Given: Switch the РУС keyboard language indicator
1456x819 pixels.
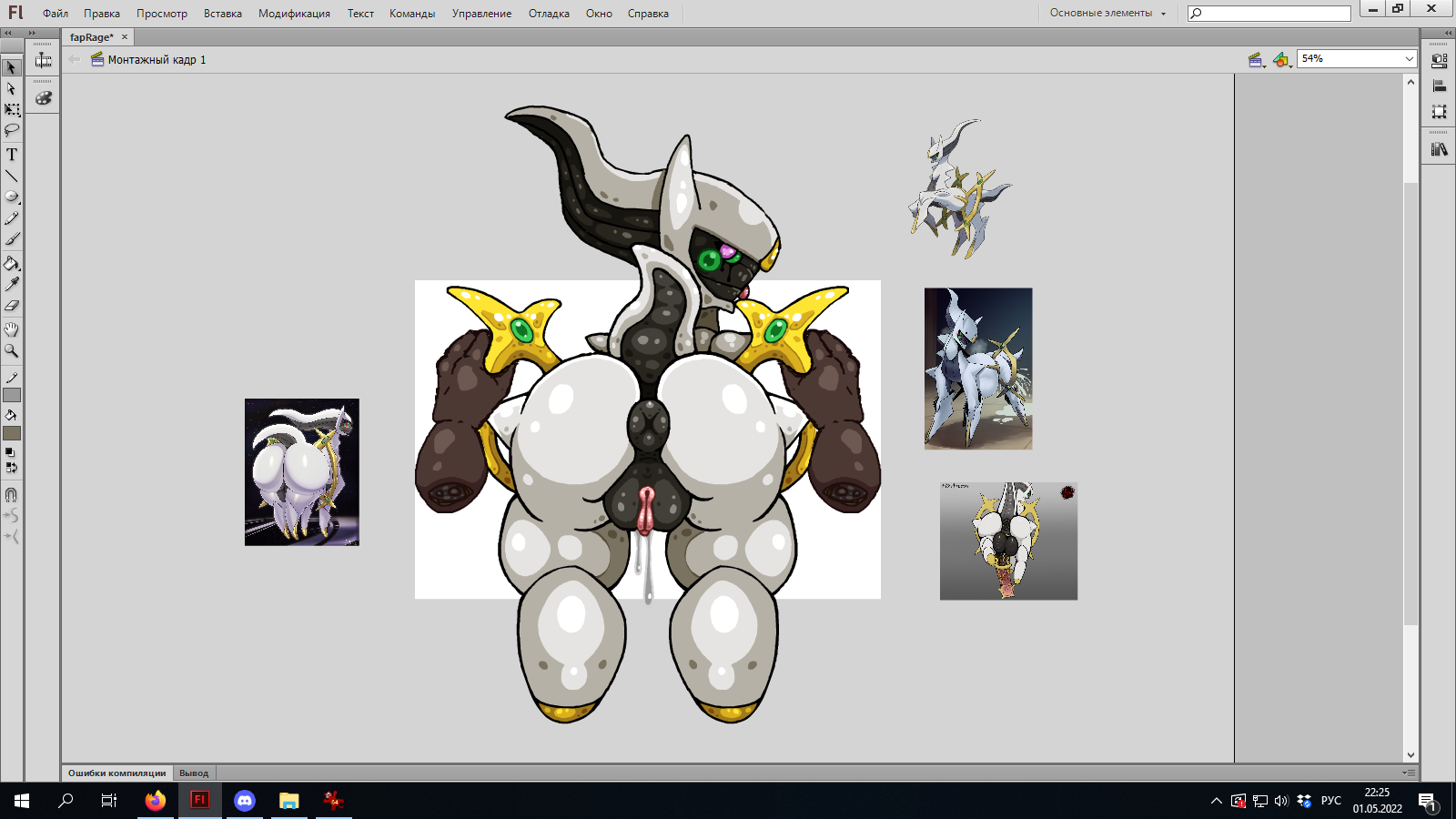Looking at the screenshot, I should click(1331, 801).
